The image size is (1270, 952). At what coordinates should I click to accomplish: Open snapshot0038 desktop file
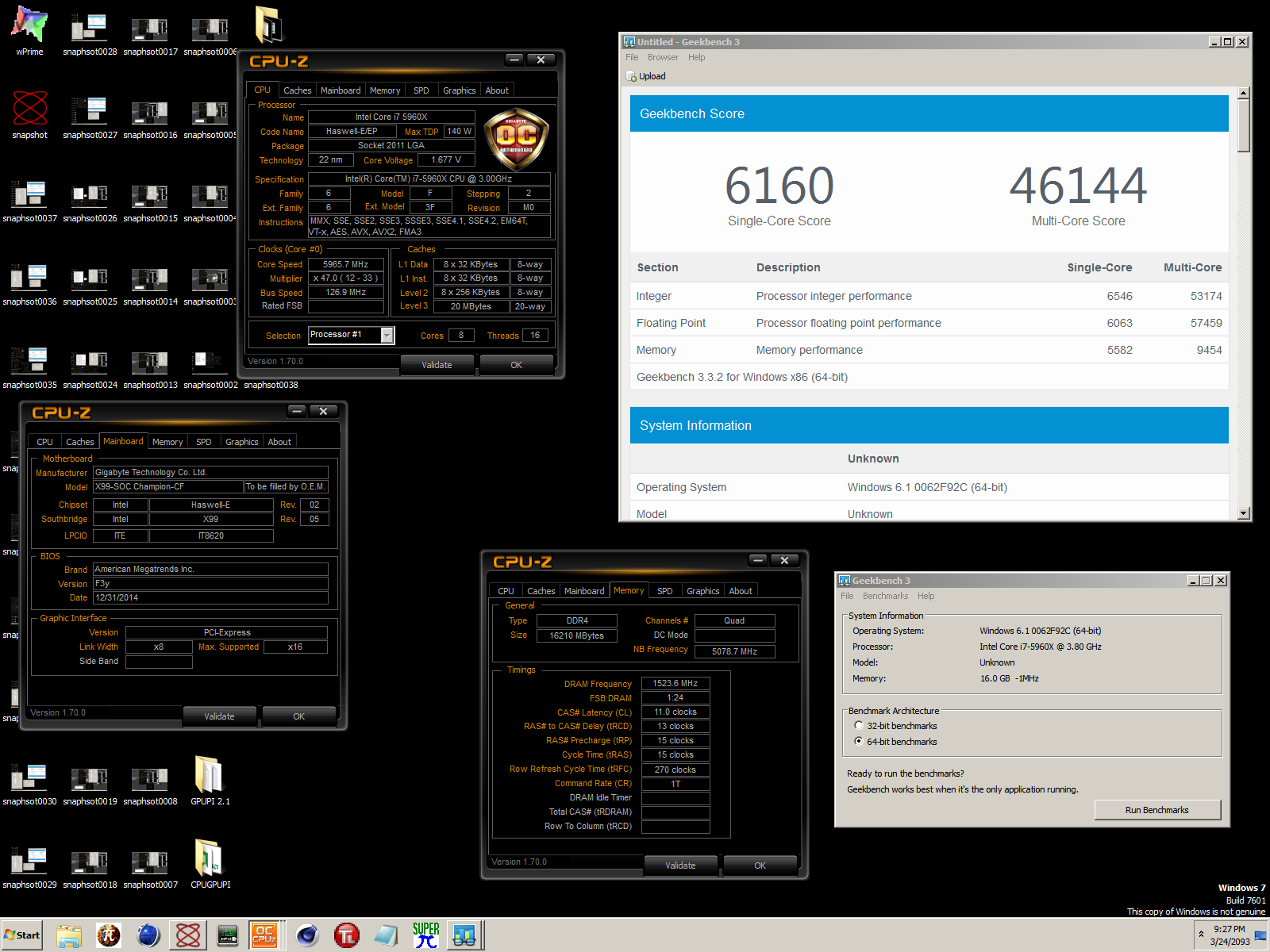pos(271,385)
